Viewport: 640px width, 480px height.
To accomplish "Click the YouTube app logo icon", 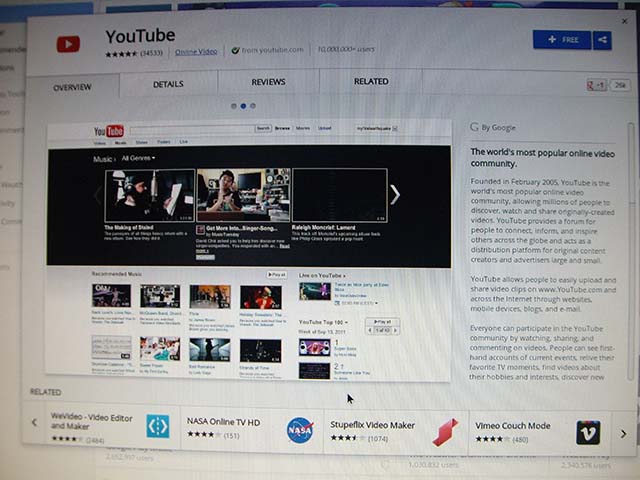I will coord(68,44).
